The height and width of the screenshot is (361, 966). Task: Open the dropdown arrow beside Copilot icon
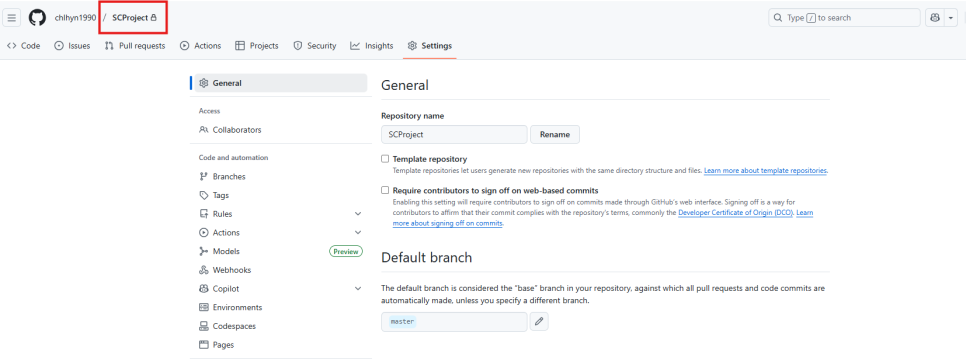click(x=951, y=18)
